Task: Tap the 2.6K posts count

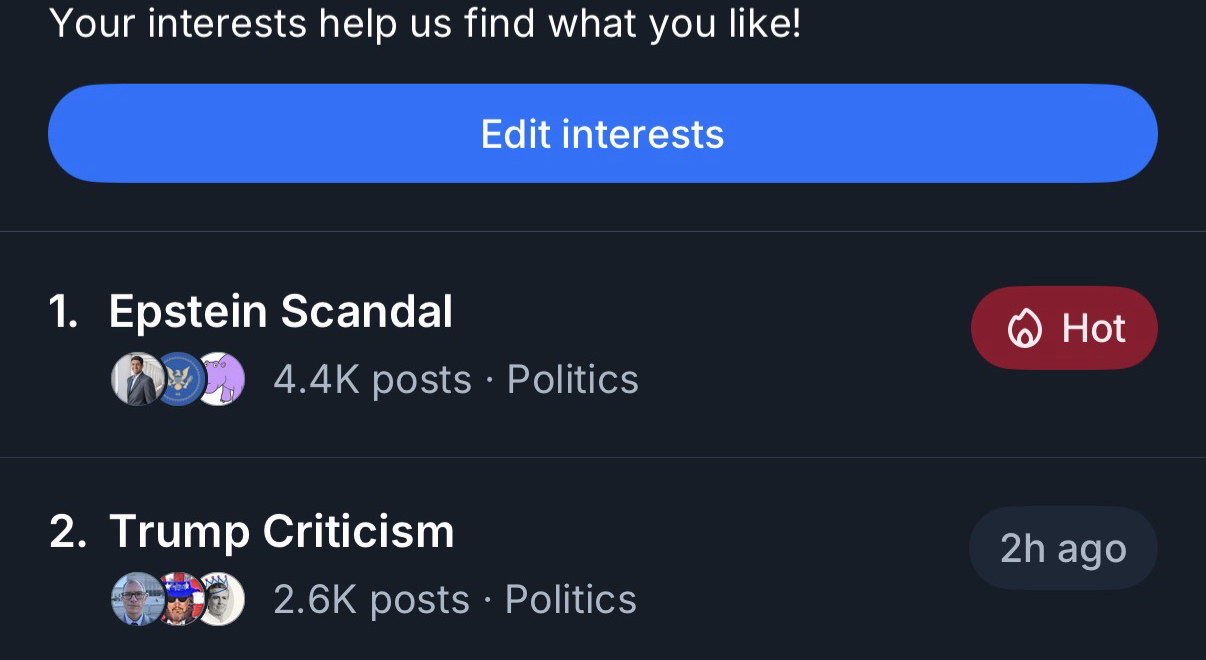Action: coord(371,600)
